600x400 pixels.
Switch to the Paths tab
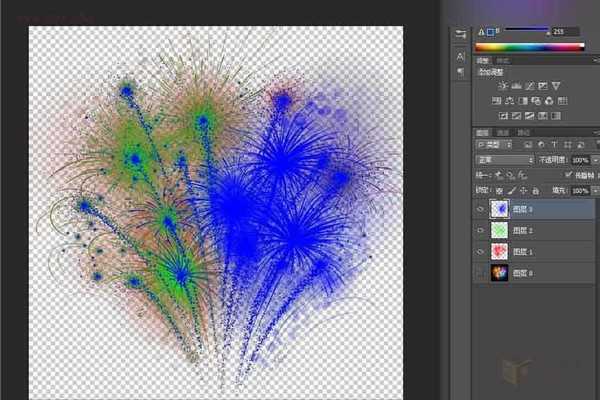(x=523, y=132)
